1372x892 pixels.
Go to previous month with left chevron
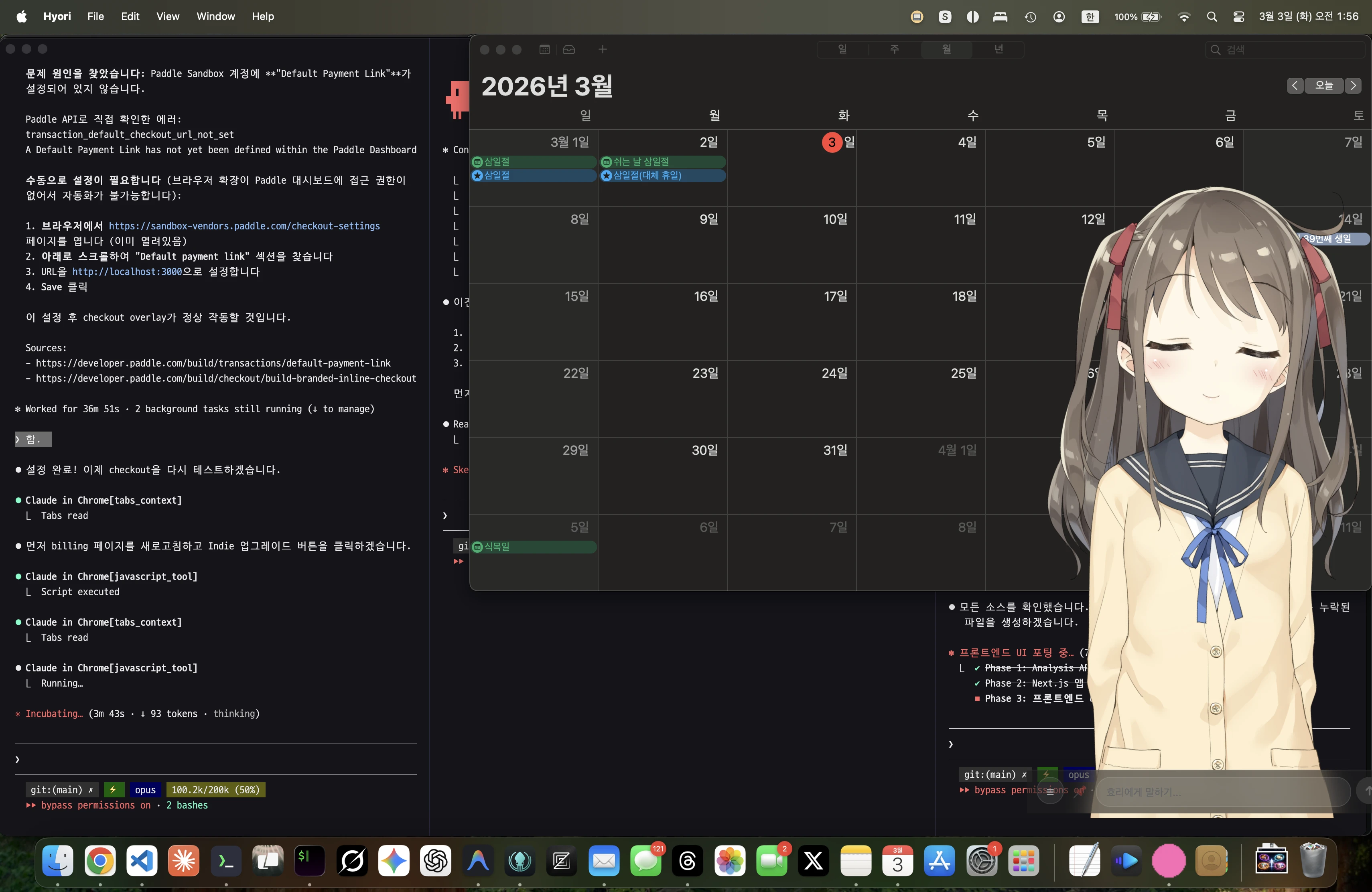coord(1295,85)
